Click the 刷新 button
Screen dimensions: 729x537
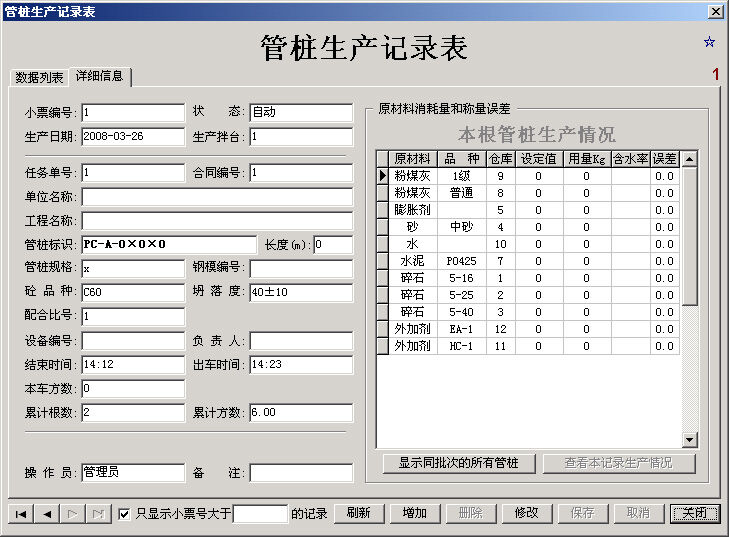pos(358,513)
